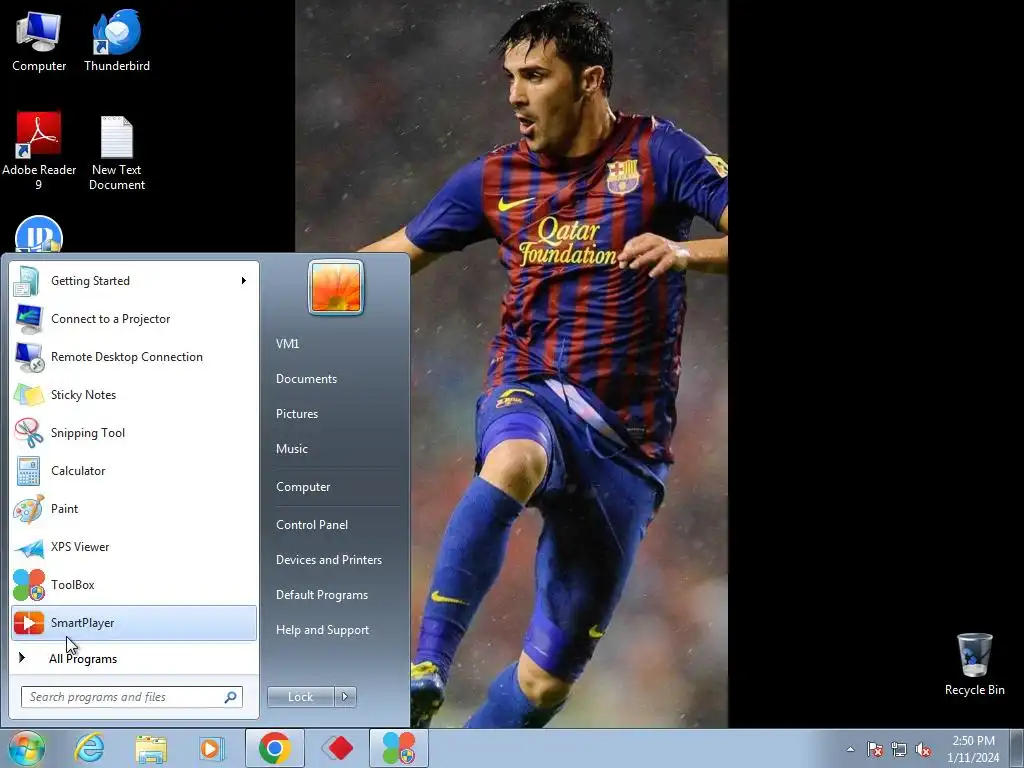
Task: Click the search magnifier icon
Action: tap(231, 697)
